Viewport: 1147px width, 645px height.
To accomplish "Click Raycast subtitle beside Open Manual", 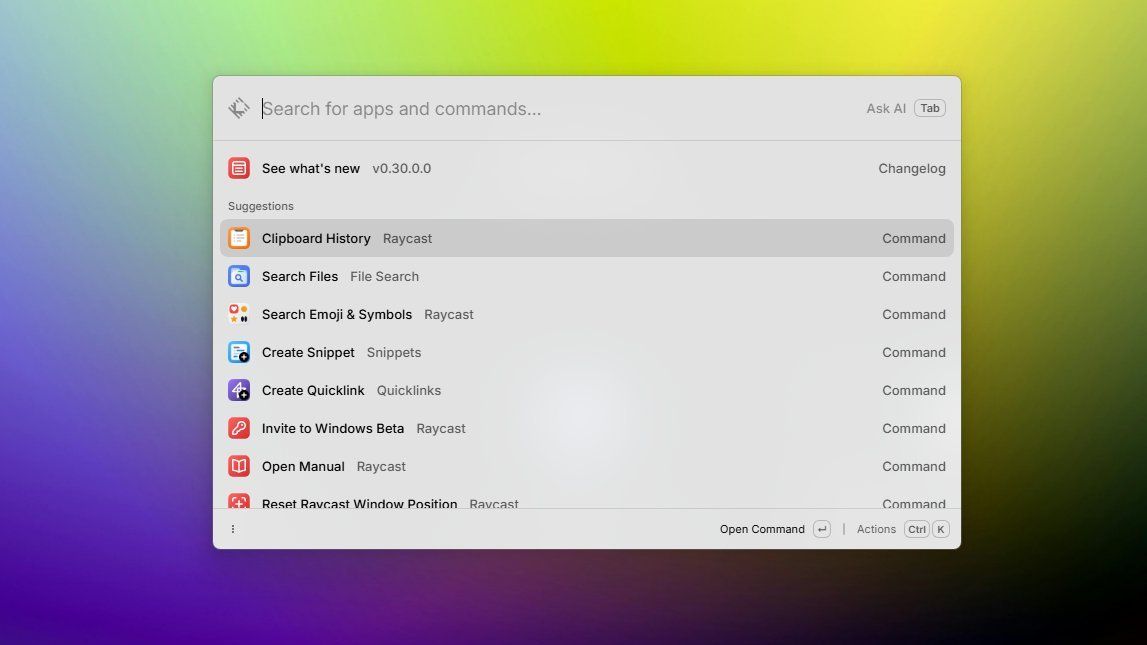I will 381,467.
